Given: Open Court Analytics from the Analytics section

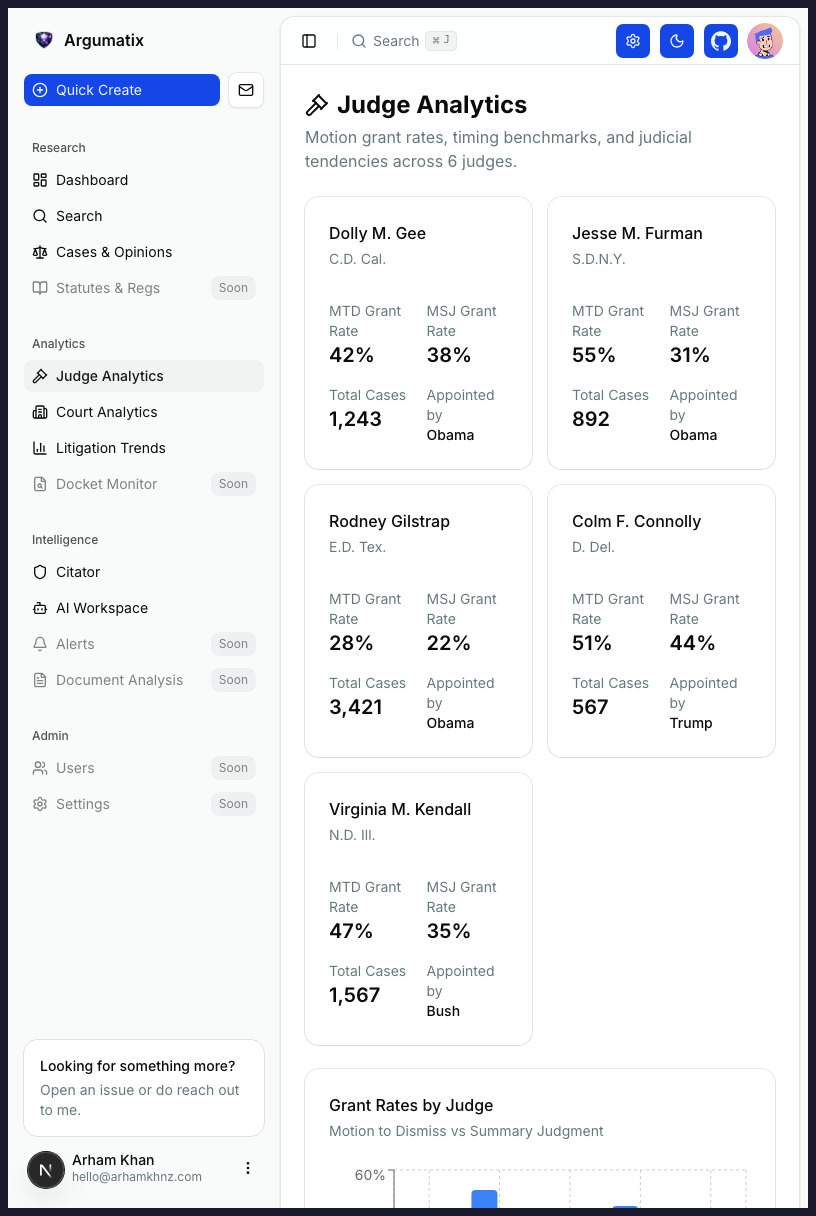Looking at the screenshot, I should tap(107, 412).
